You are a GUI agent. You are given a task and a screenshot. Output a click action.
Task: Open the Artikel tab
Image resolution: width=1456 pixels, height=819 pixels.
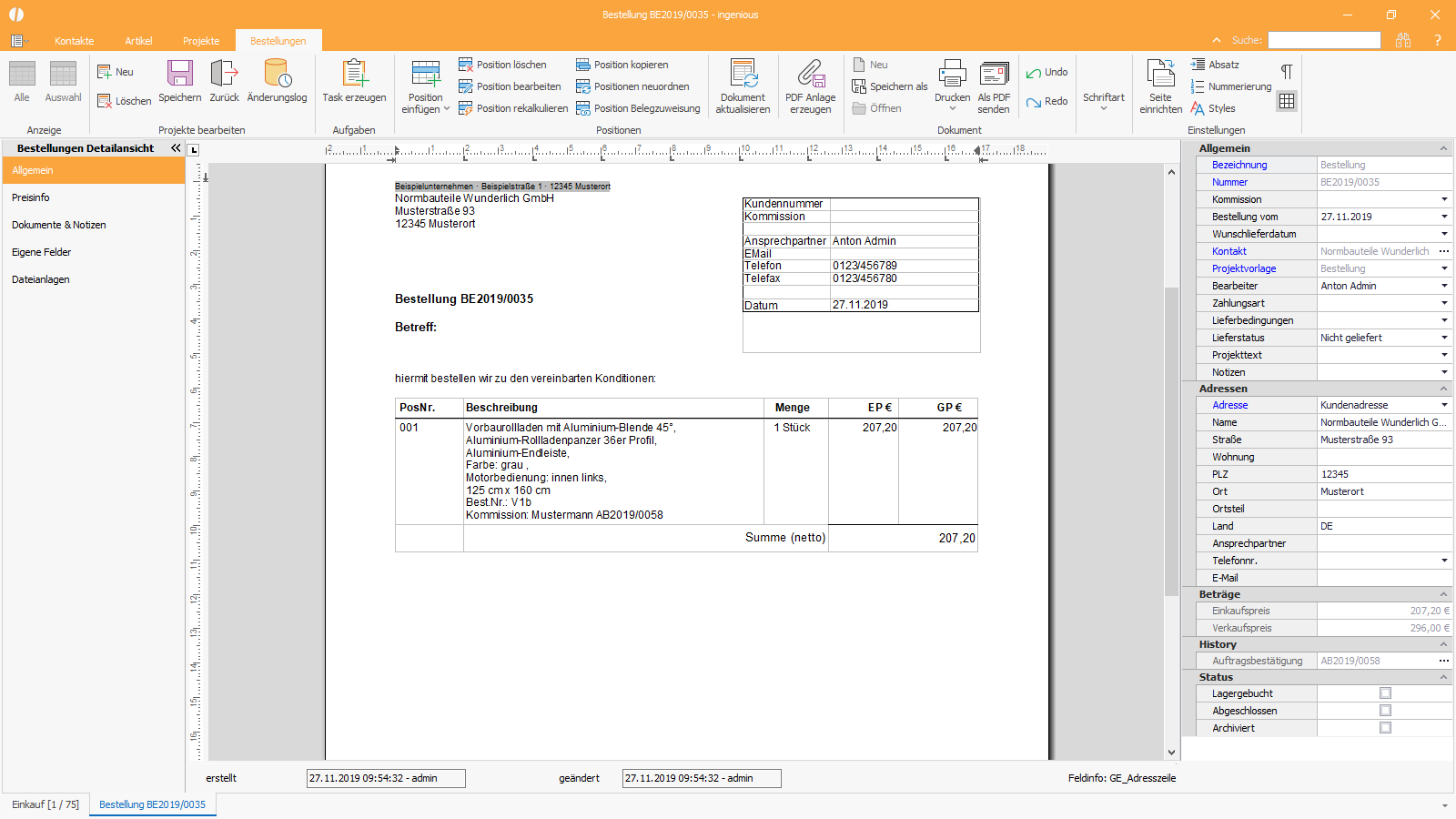tap(138, 41)
